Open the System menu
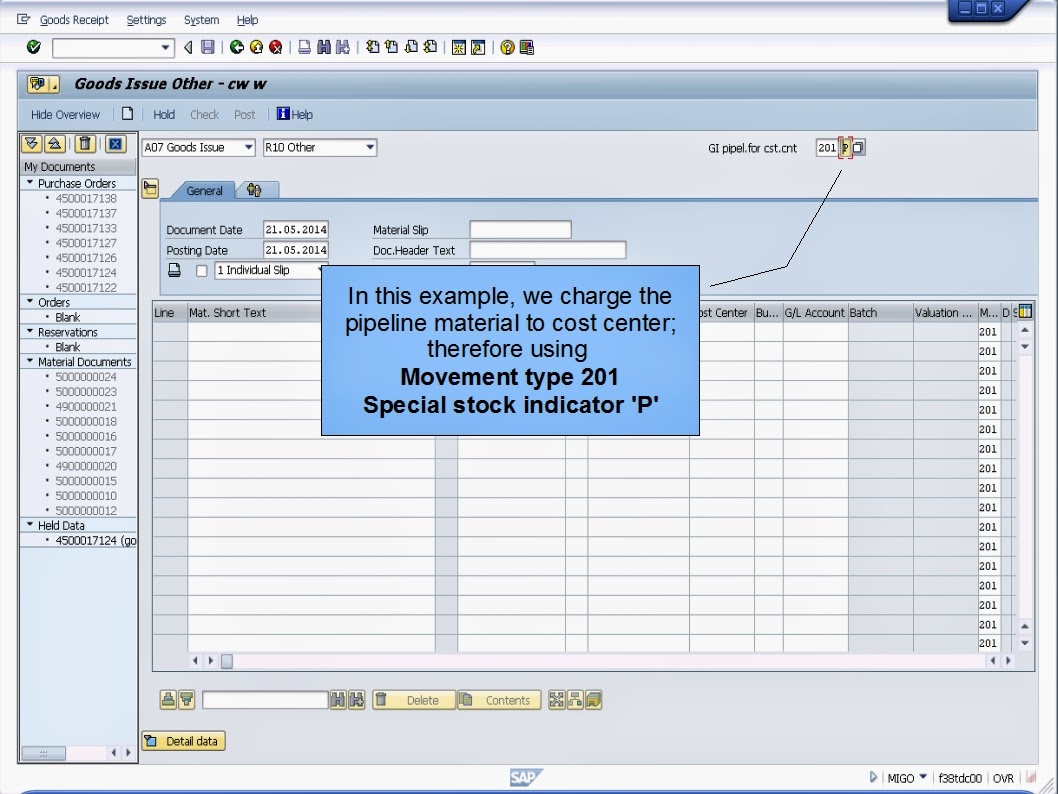The height and width of the screenshot is (794, 1058). coord(201,20)
